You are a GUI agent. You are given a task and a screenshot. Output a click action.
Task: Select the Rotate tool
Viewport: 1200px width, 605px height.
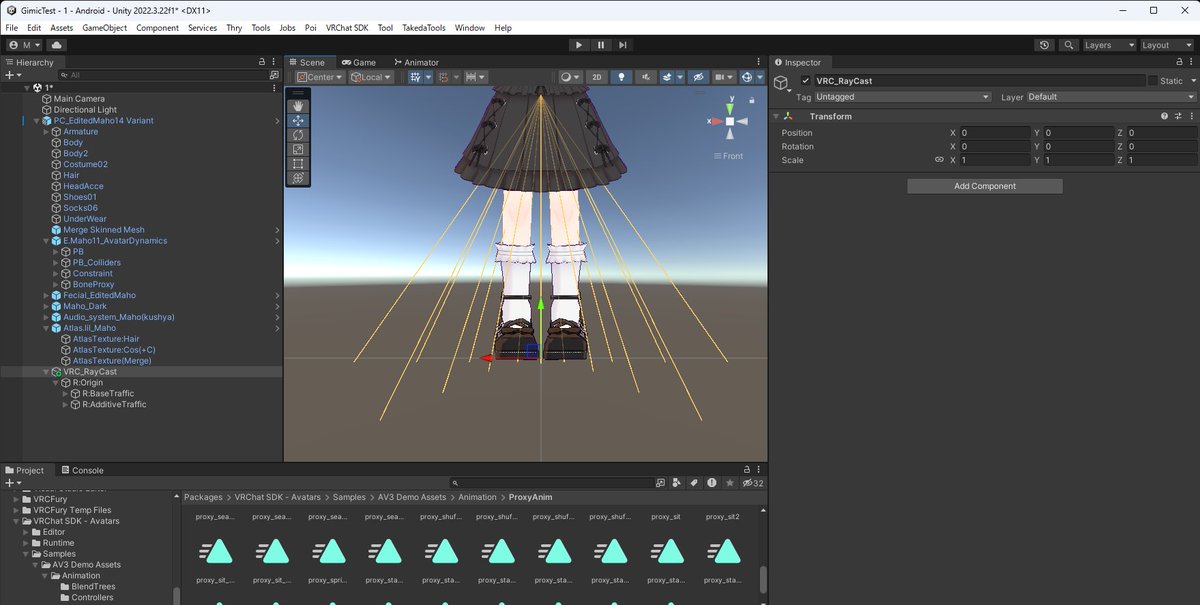tap(298, 135)
